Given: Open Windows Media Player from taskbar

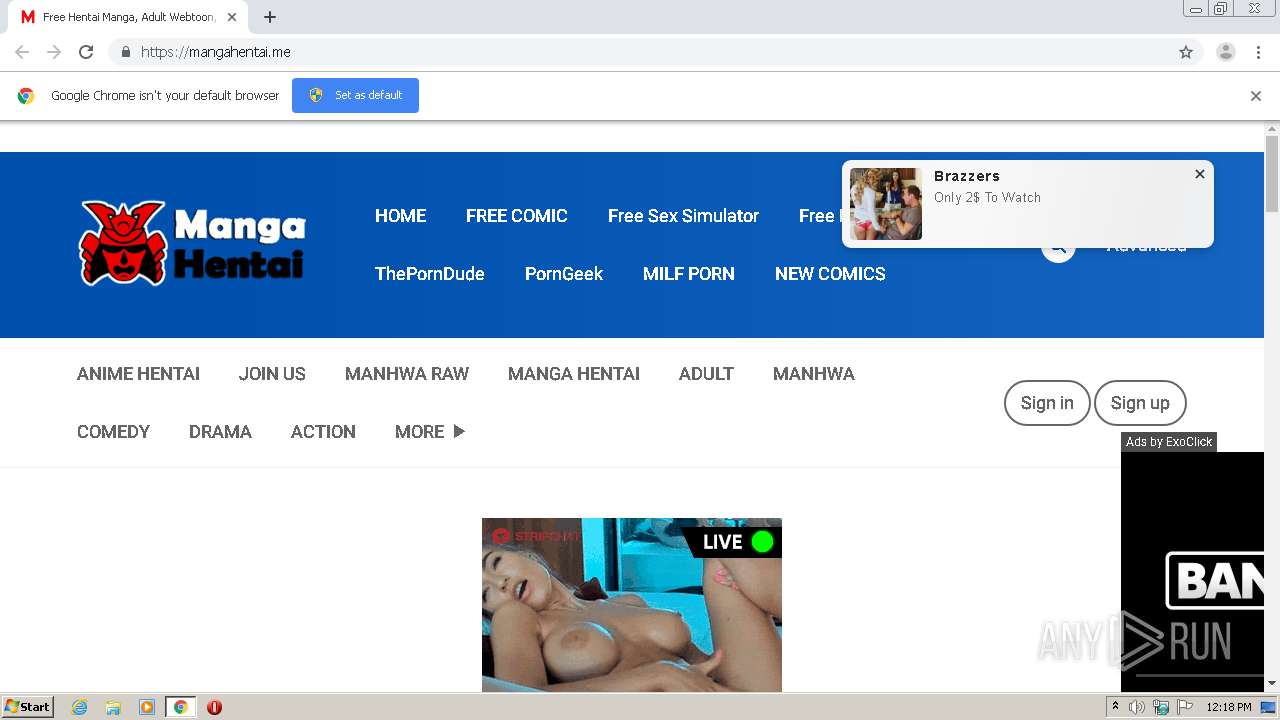Looking at the screenshot, I should pos(147,707).
